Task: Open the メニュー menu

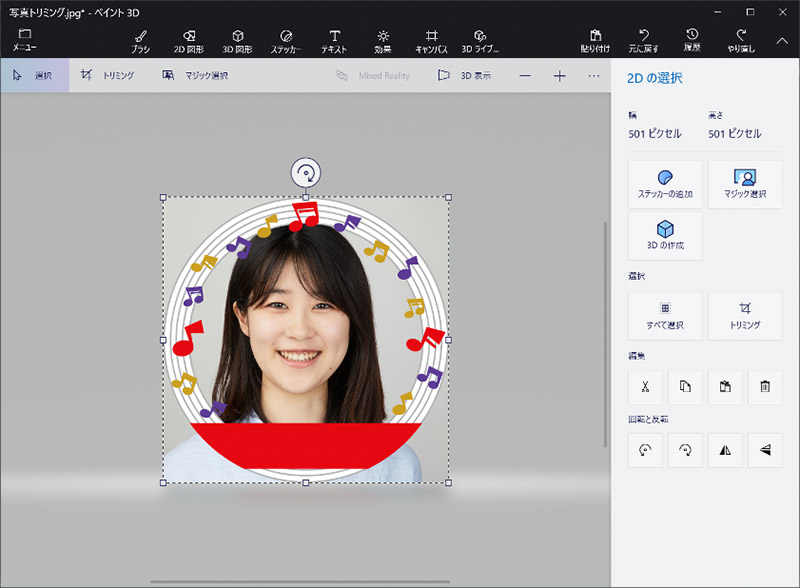Action: 24,39
